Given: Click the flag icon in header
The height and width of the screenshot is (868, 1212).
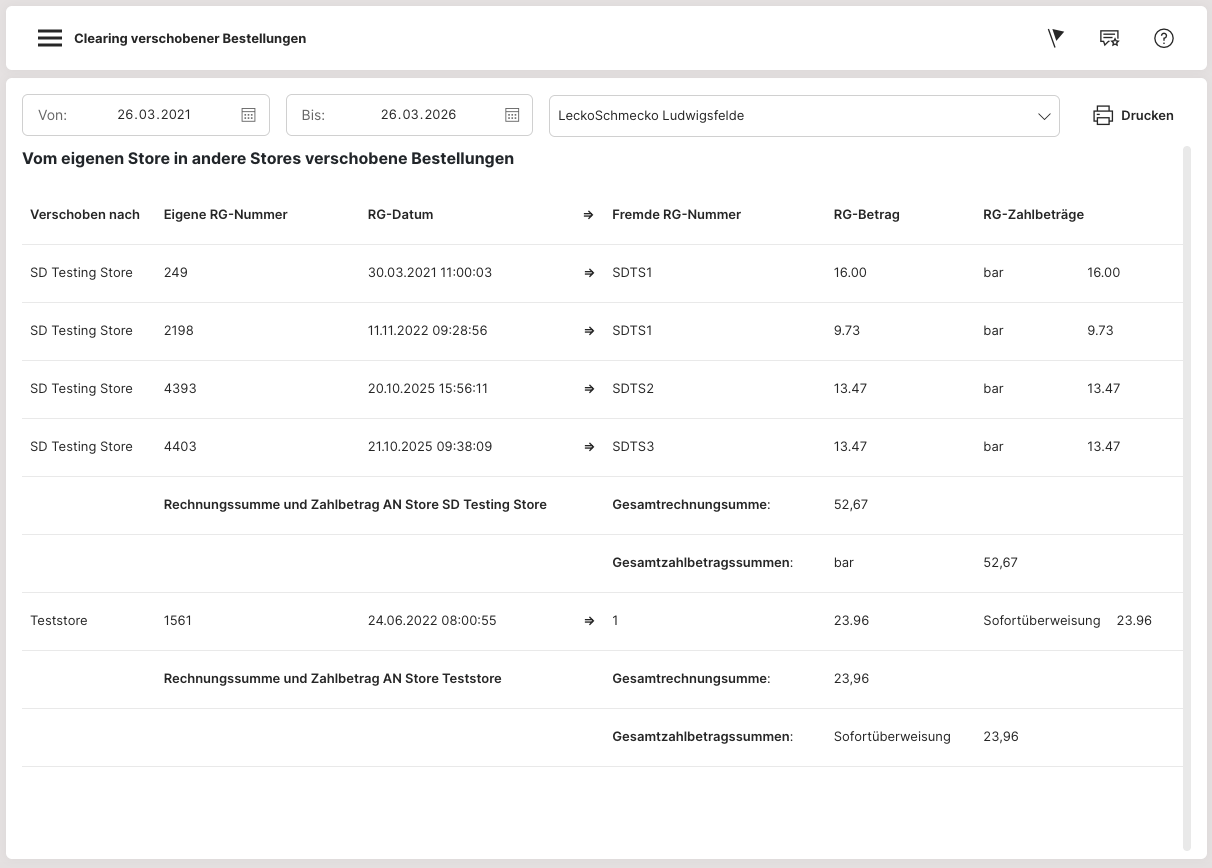Looking at the screenshot, I should click(1055, 38).
